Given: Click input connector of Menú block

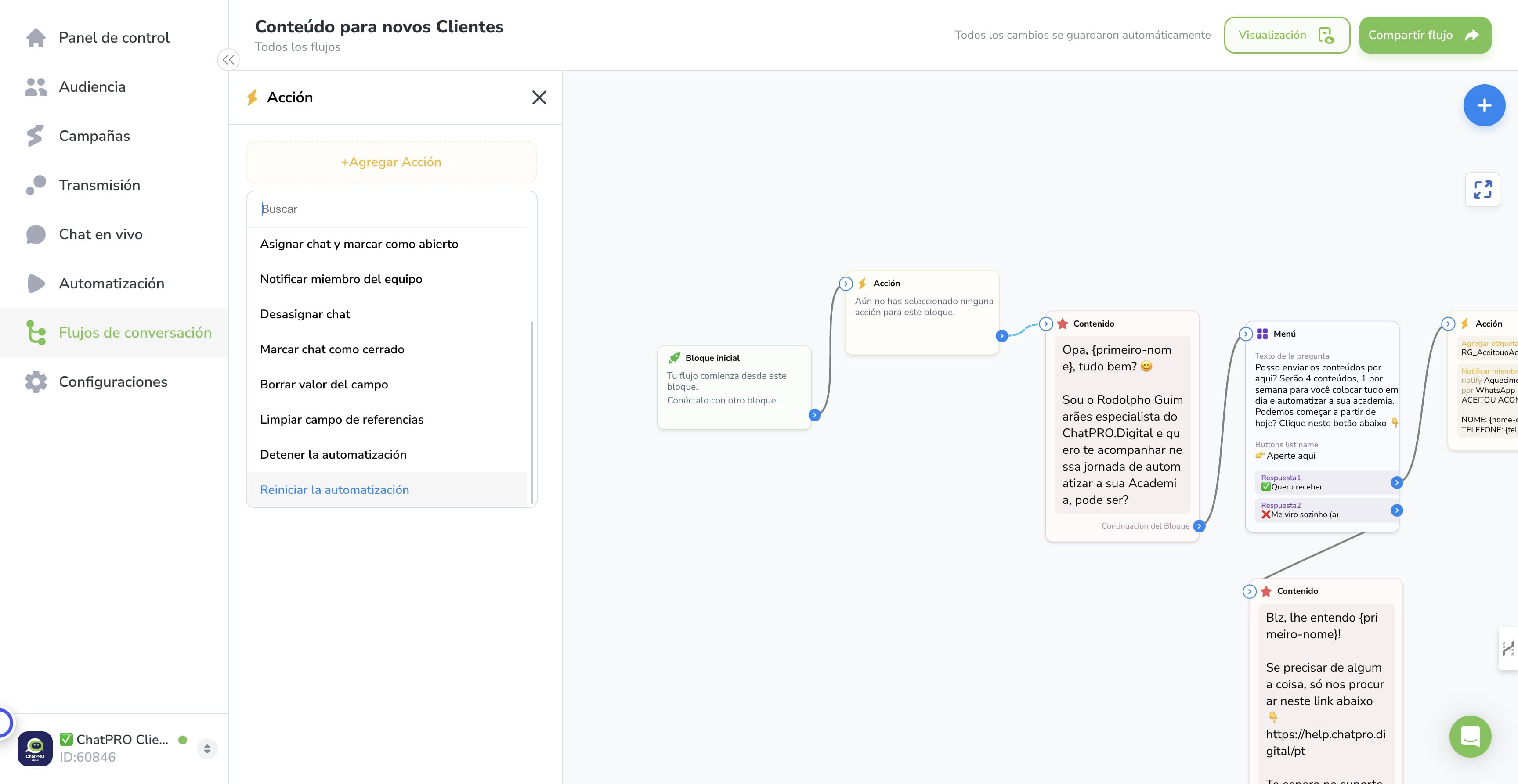Looking at the screenshot, I should pyautogui.click(x=1246, y=334).
